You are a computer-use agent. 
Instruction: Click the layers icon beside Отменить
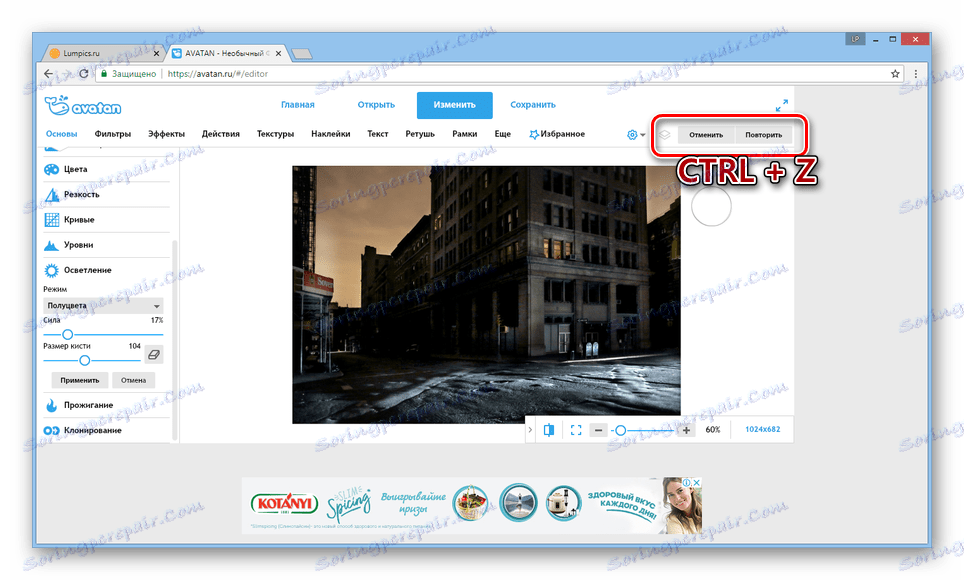tap(665, 134)
